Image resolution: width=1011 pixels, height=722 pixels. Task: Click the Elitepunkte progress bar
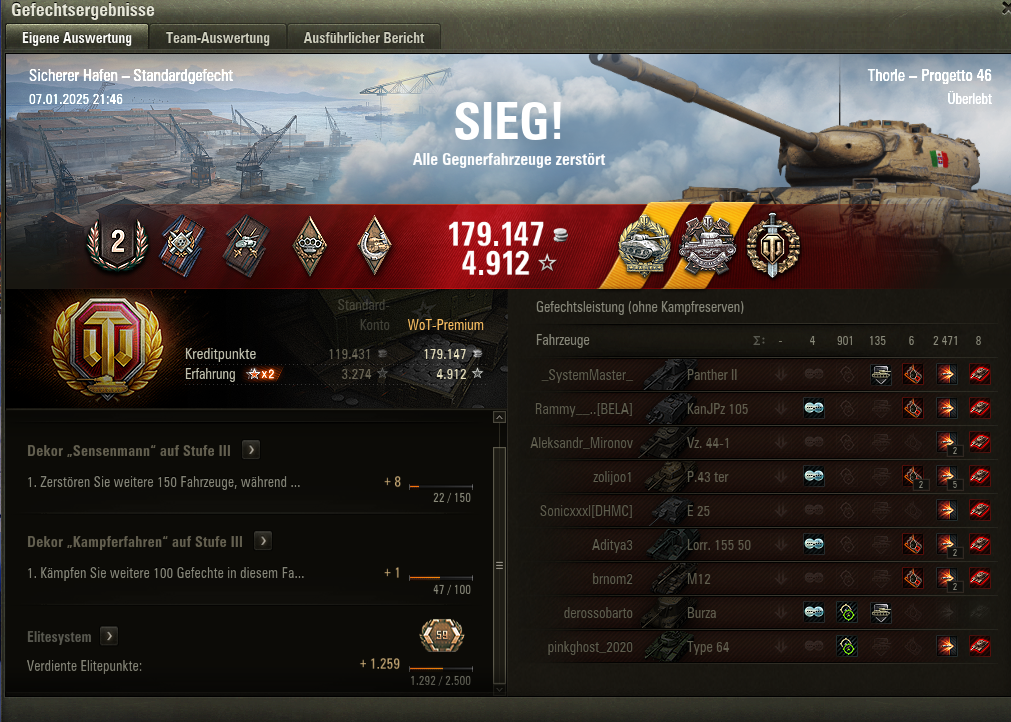440,668
